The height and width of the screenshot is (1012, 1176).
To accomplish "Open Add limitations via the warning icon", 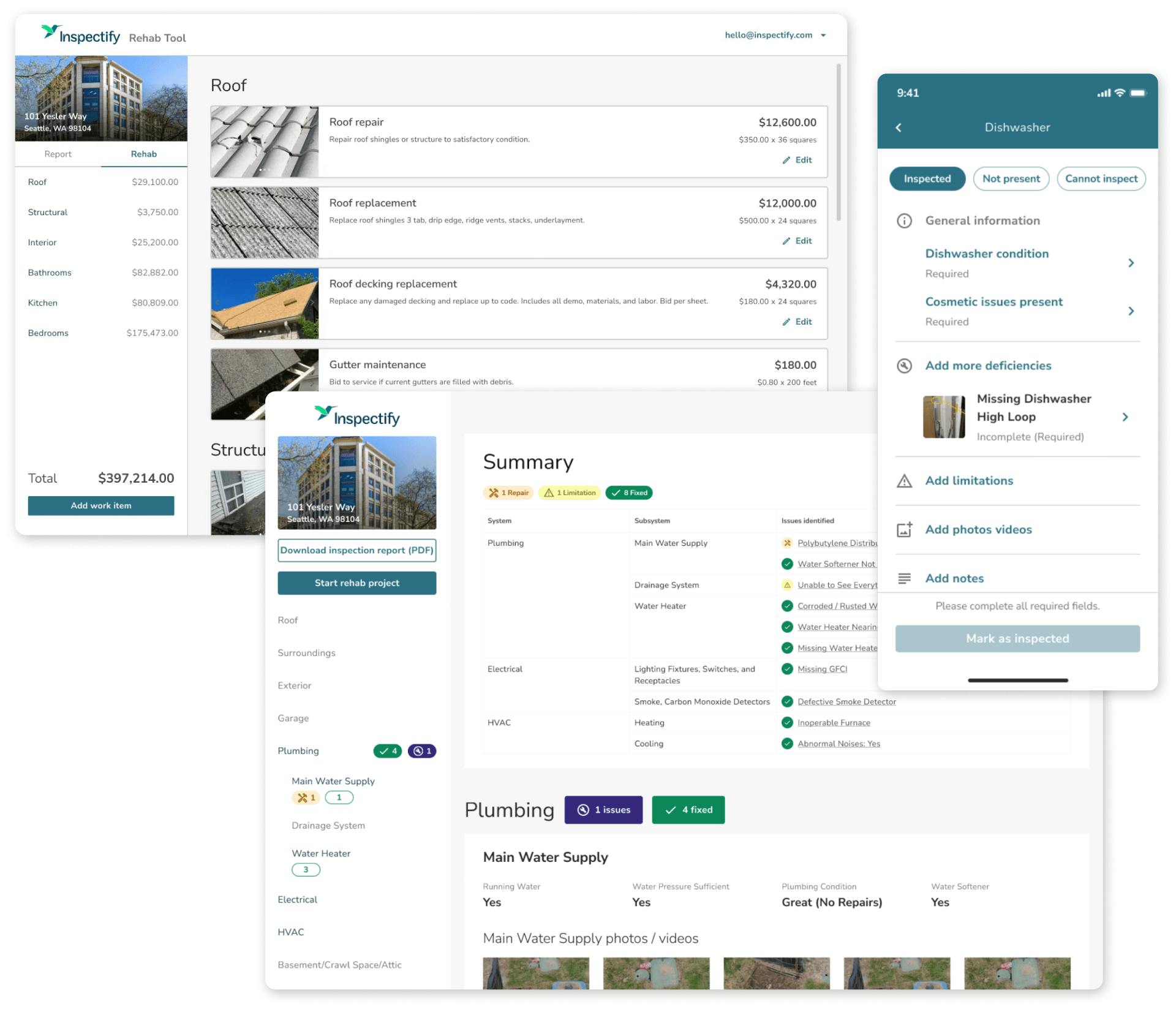I will tap(905, 481).
